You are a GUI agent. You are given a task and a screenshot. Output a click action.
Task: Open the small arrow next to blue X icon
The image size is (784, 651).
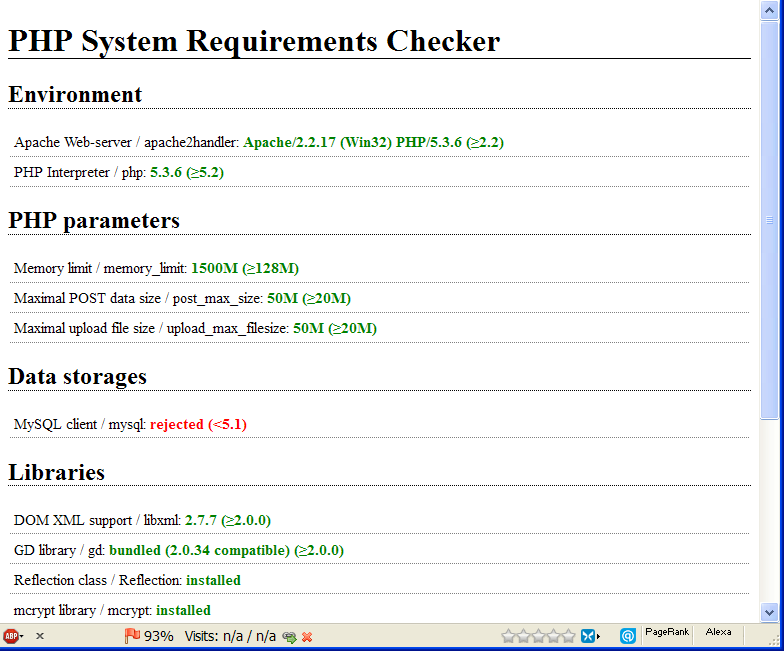[x=598, y=636]
